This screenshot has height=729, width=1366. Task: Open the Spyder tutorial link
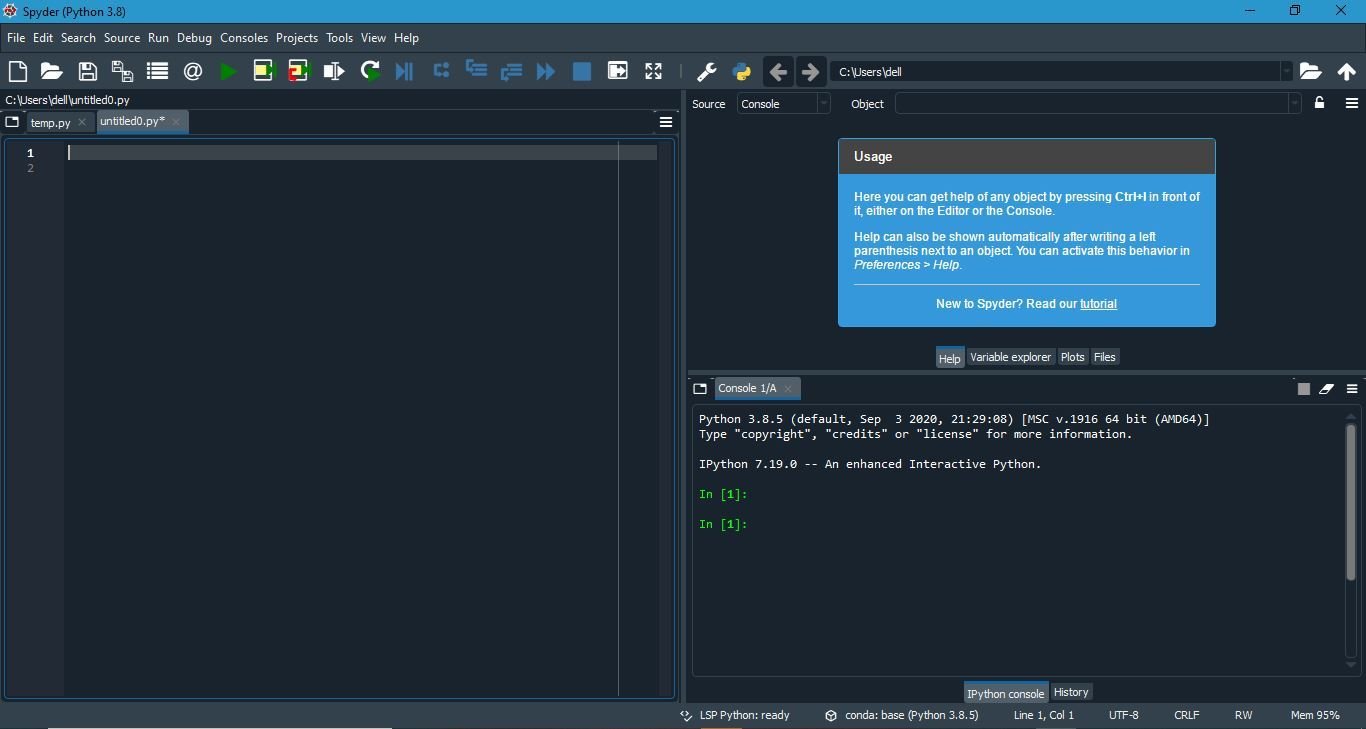point(1098,304)
